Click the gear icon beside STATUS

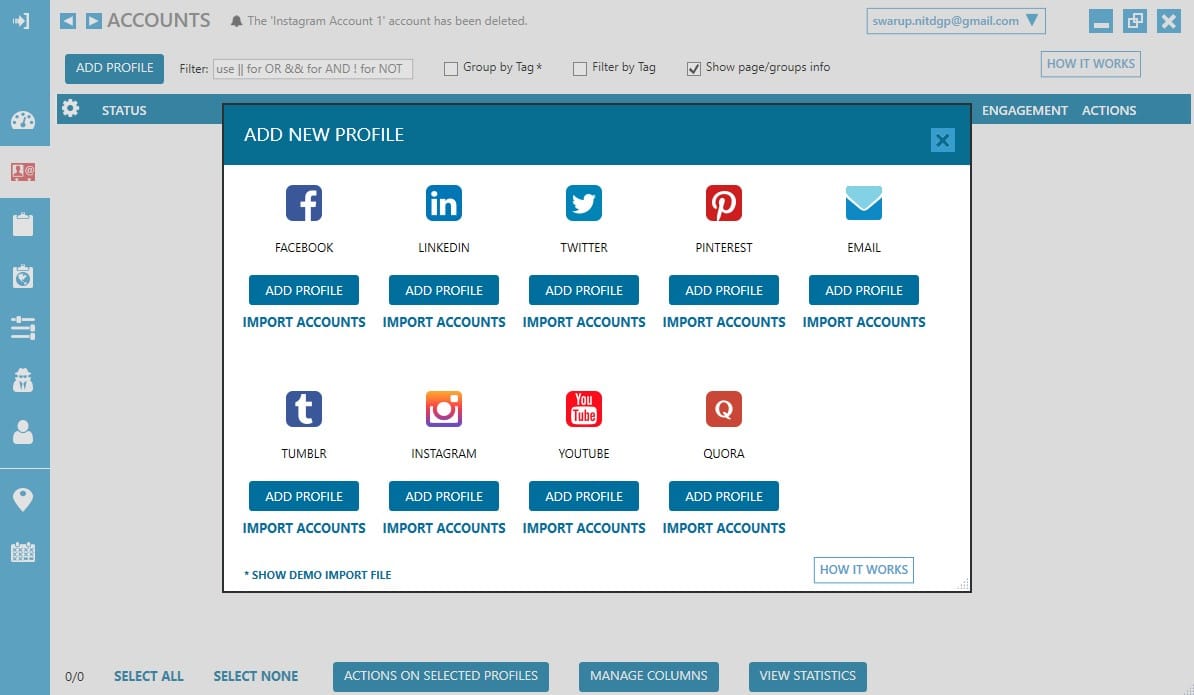(x=70, y=109)
